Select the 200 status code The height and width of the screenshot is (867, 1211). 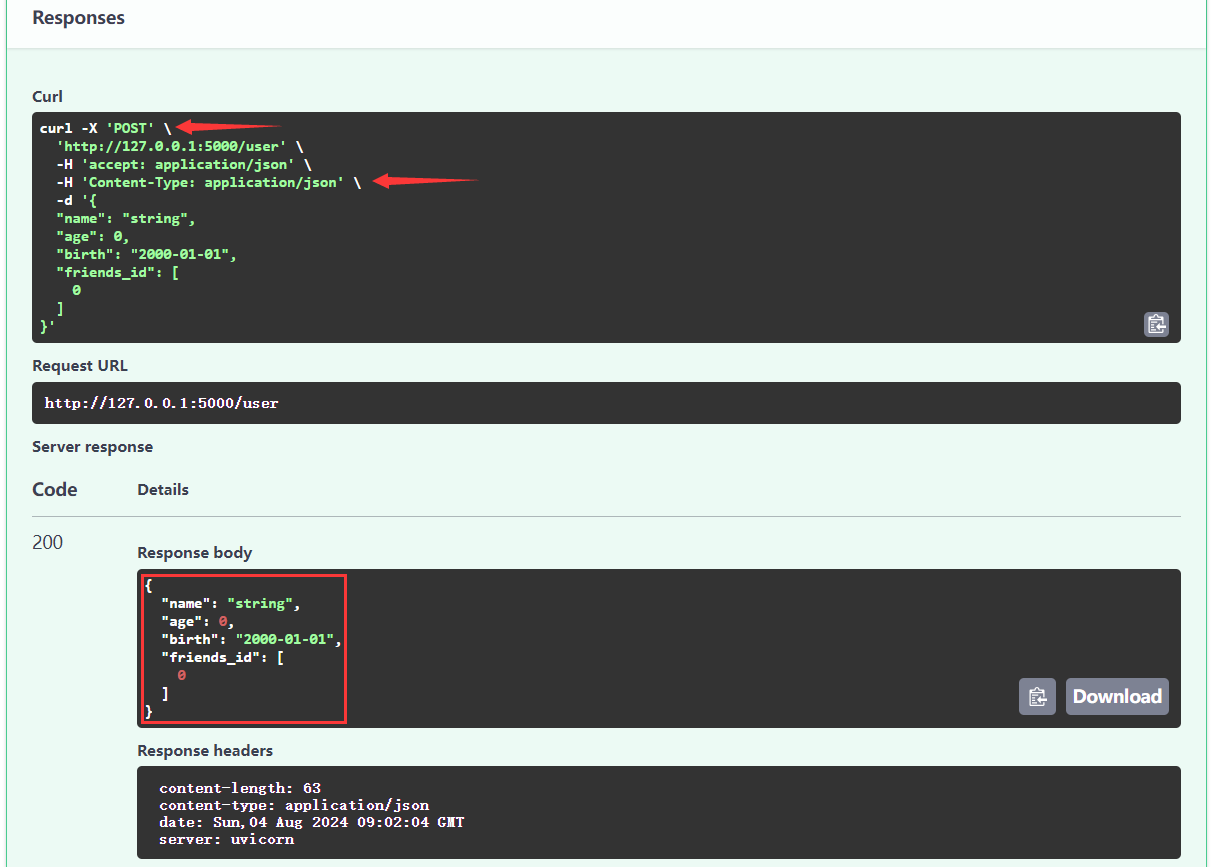[x=47, y=543]
